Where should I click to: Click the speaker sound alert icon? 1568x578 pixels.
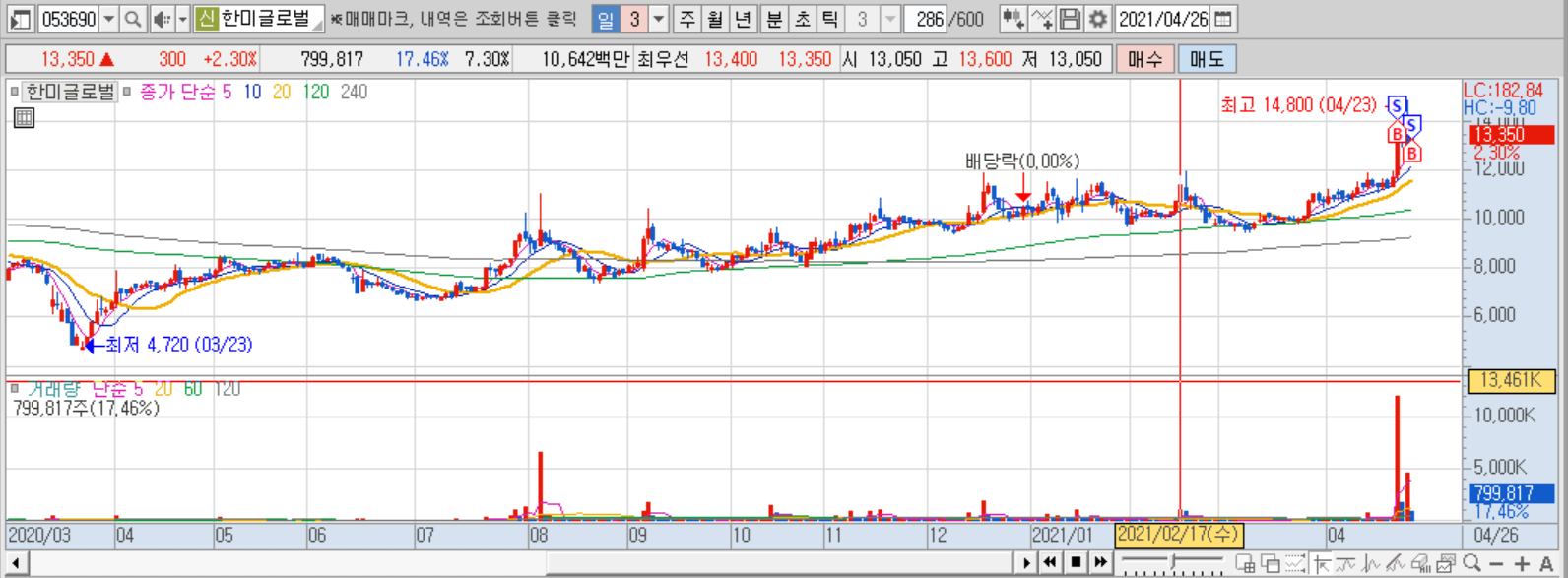[162, 19]
